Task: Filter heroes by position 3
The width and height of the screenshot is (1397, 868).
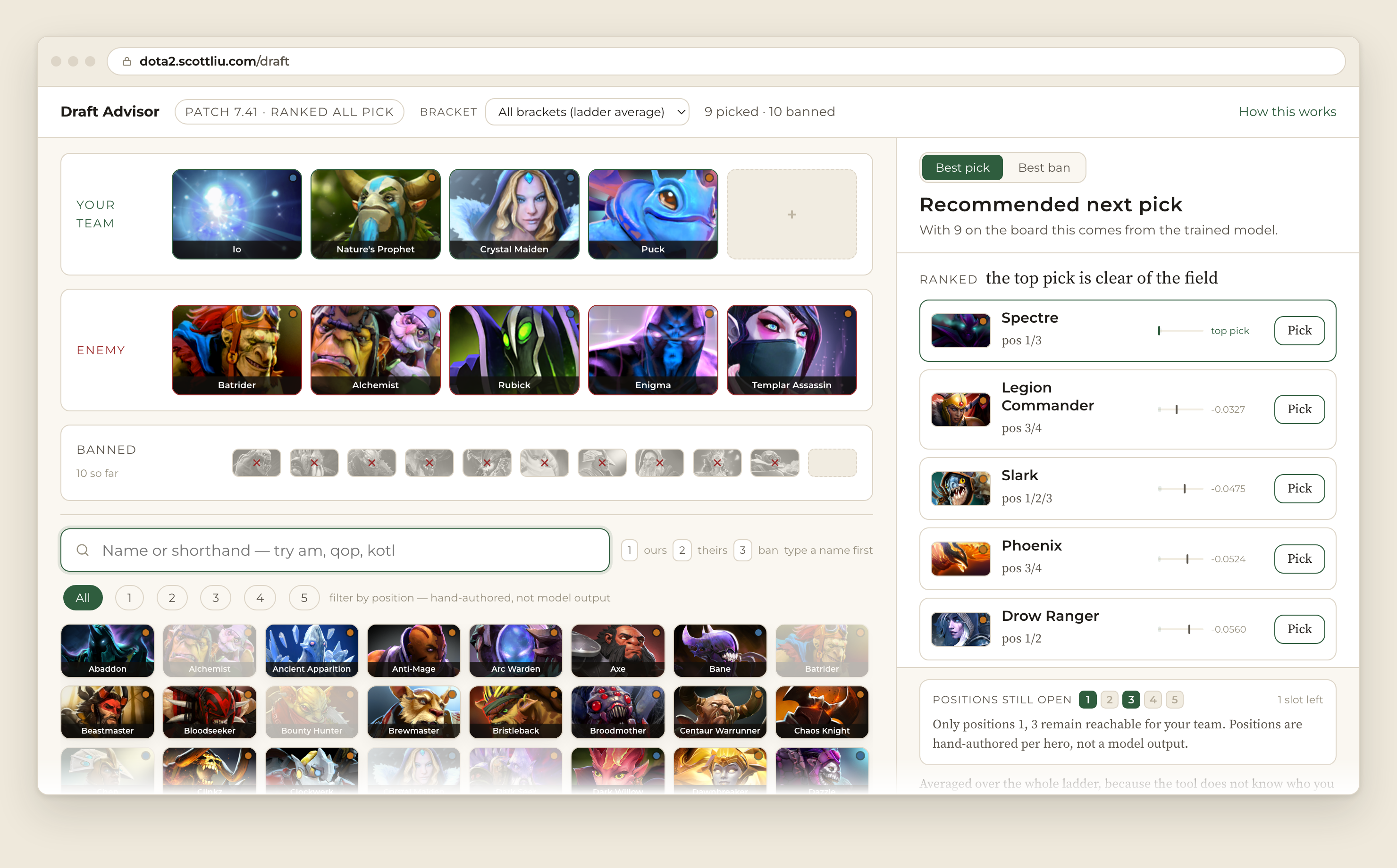Action: coord(215,598)
